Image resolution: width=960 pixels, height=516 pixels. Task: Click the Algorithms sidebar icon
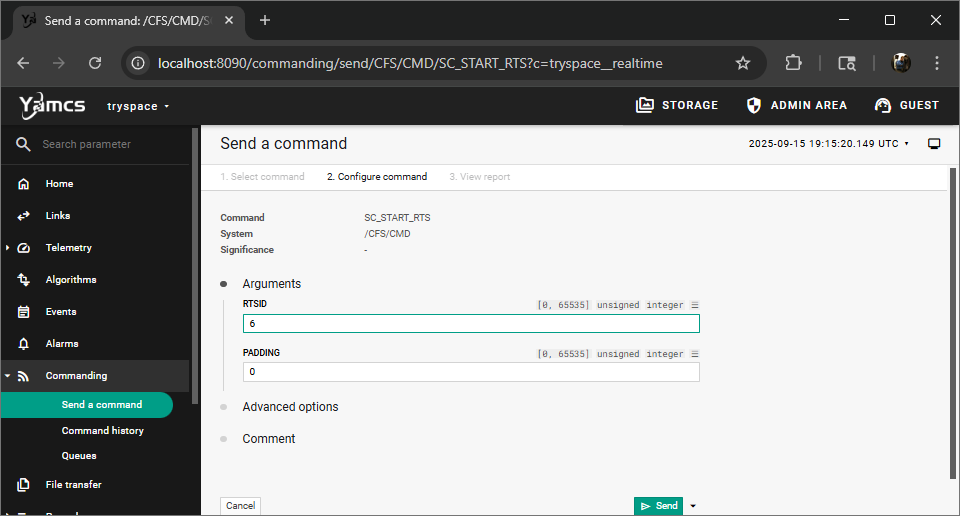[24, 280]
